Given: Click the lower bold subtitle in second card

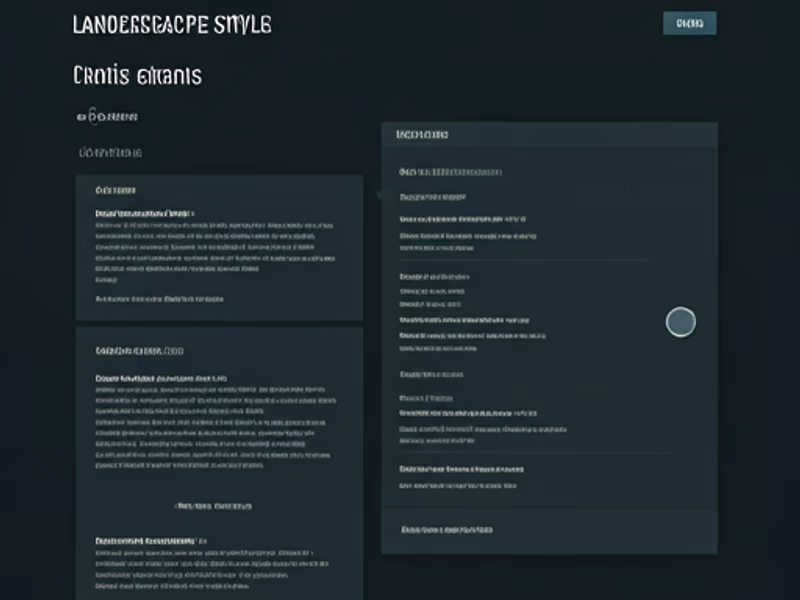Looking at the screenshot, I should click(x=150, y=540).
